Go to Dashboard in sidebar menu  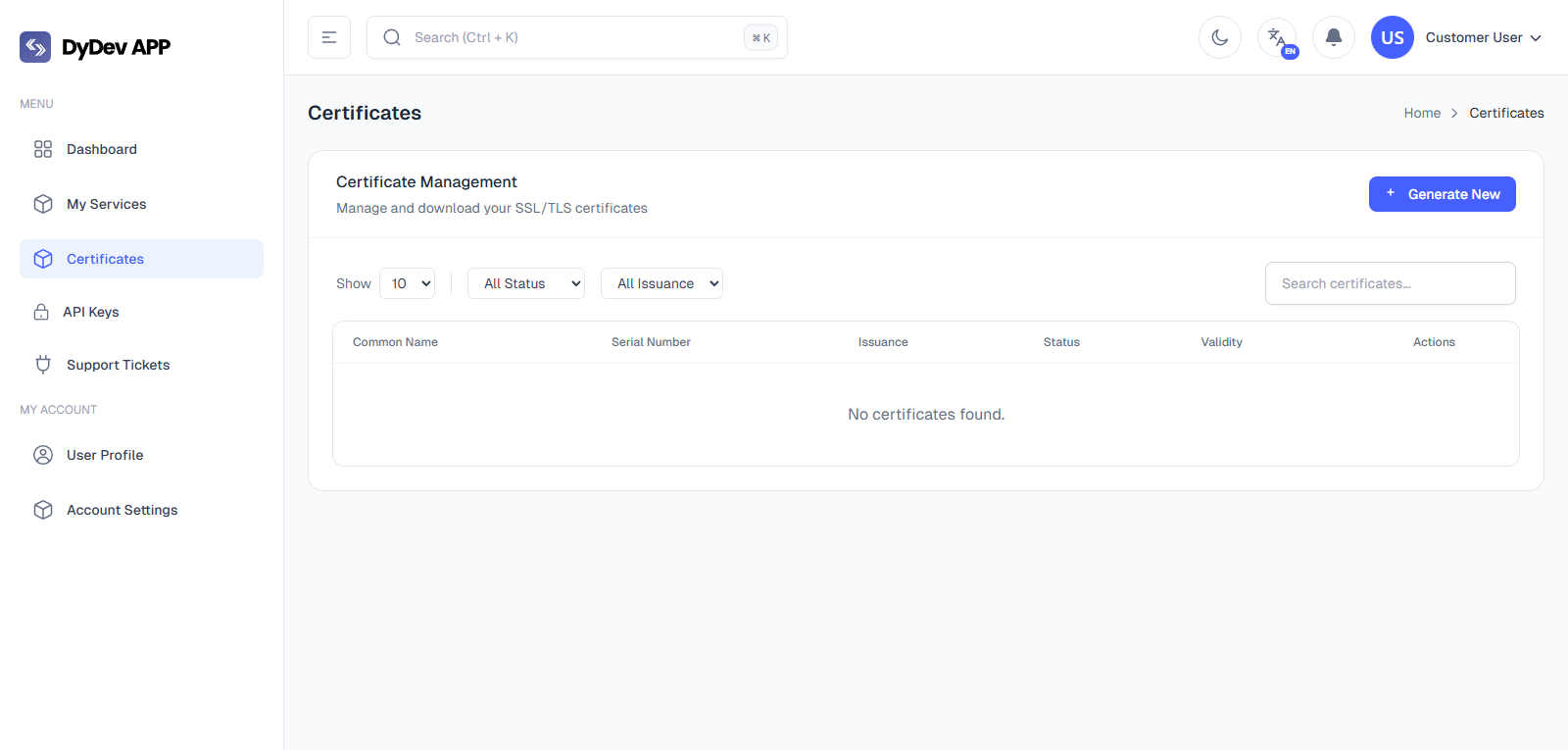(102, 149)
